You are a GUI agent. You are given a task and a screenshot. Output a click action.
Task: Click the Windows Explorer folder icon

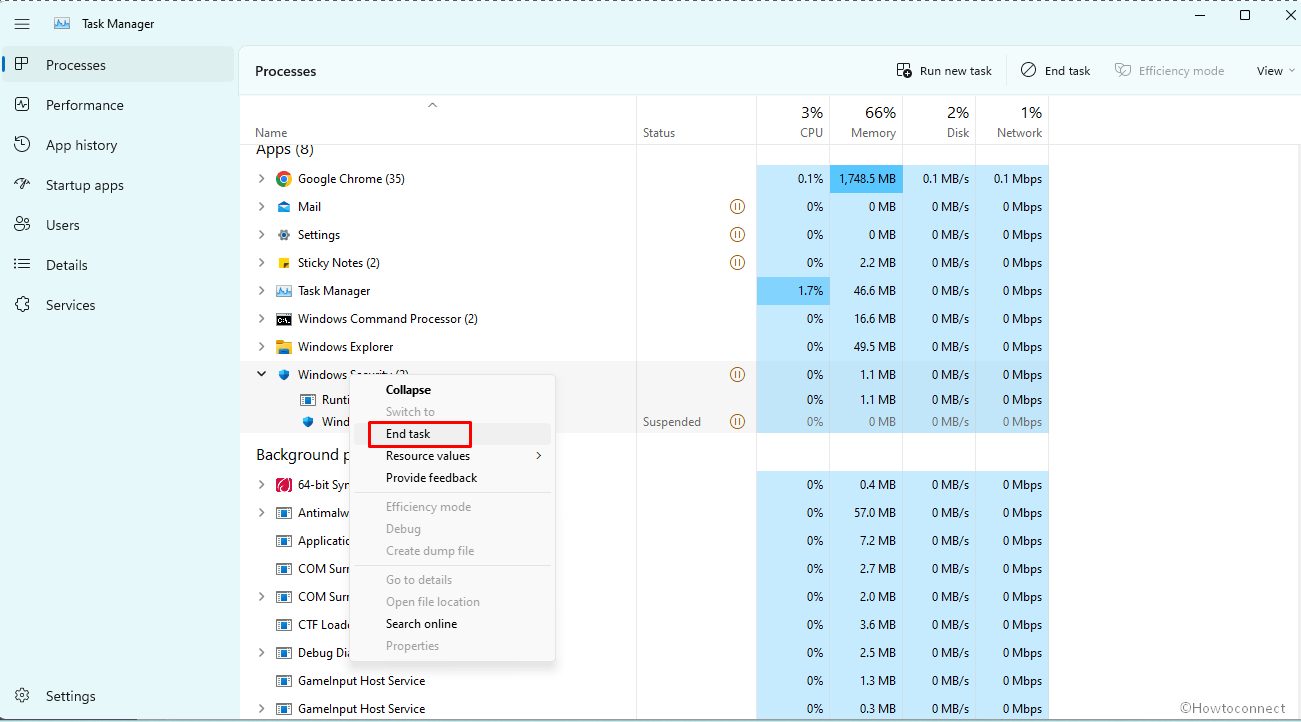point(284,347)
